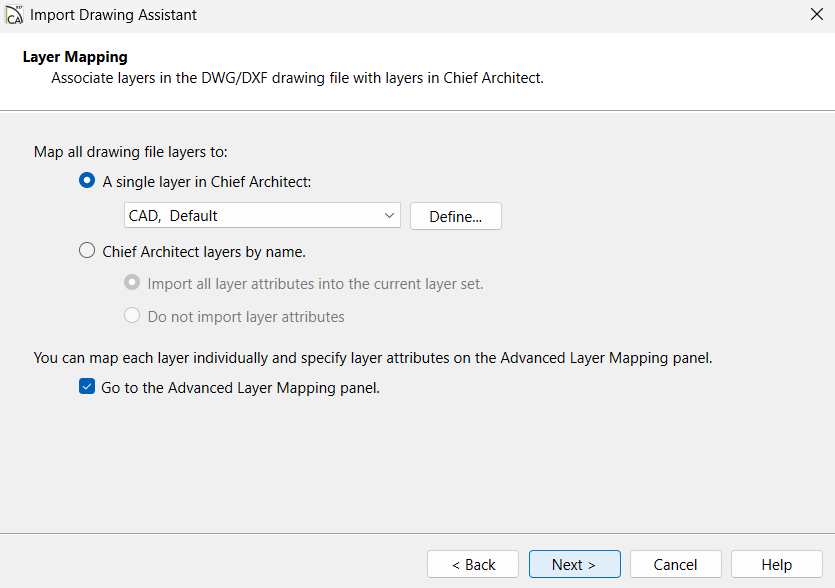Click the 'Import Drawing Assistant' title bar text
This screenshot has height=588, width=835.
[113, 15]
